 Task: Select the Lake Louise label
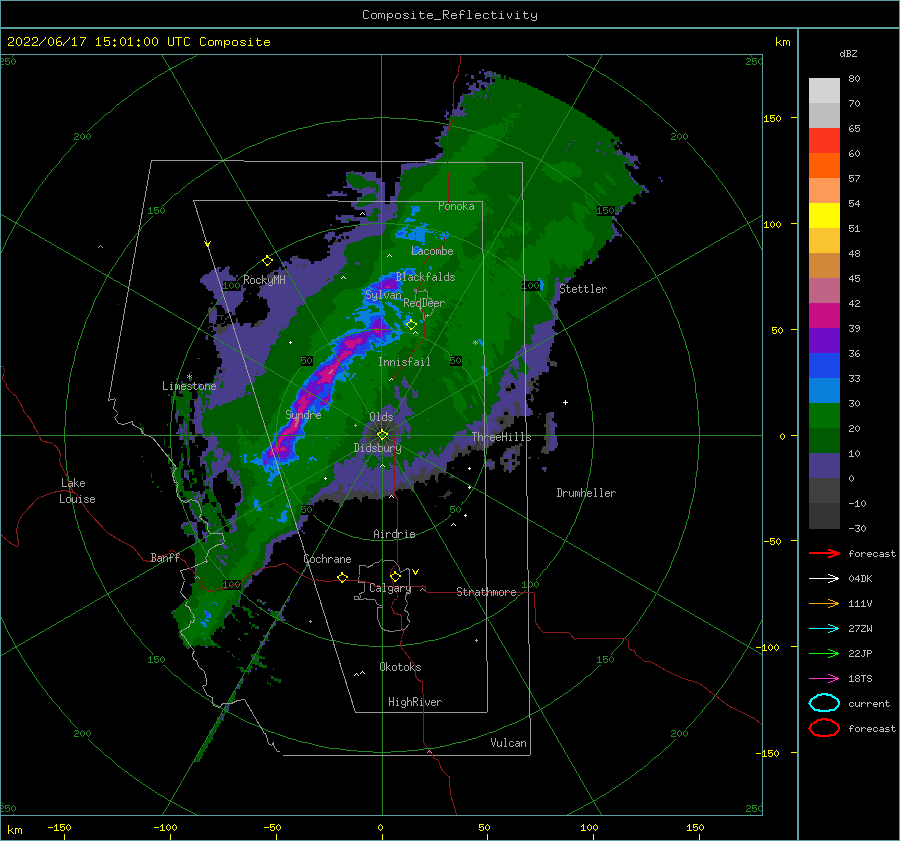tap(77, 491)
